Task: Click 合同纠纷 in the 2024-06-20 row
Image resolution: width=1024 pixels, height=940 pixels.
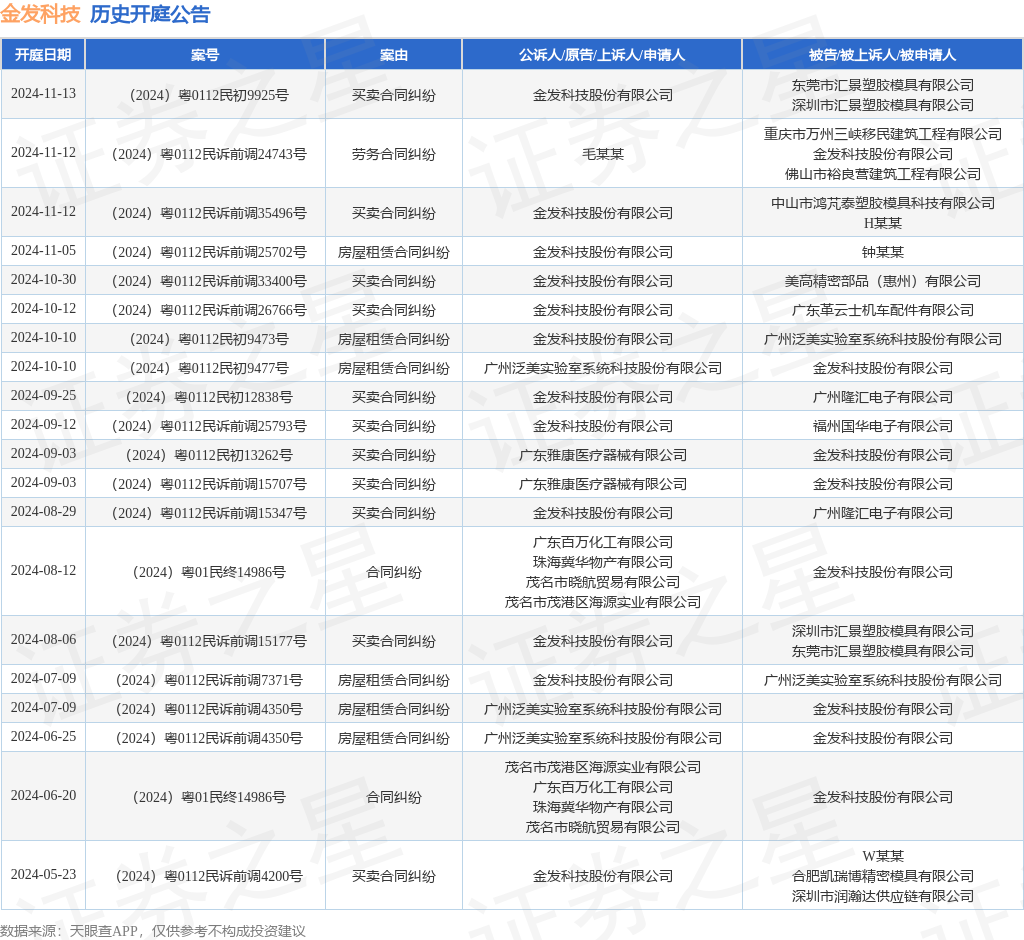Action: pos(394,797)
